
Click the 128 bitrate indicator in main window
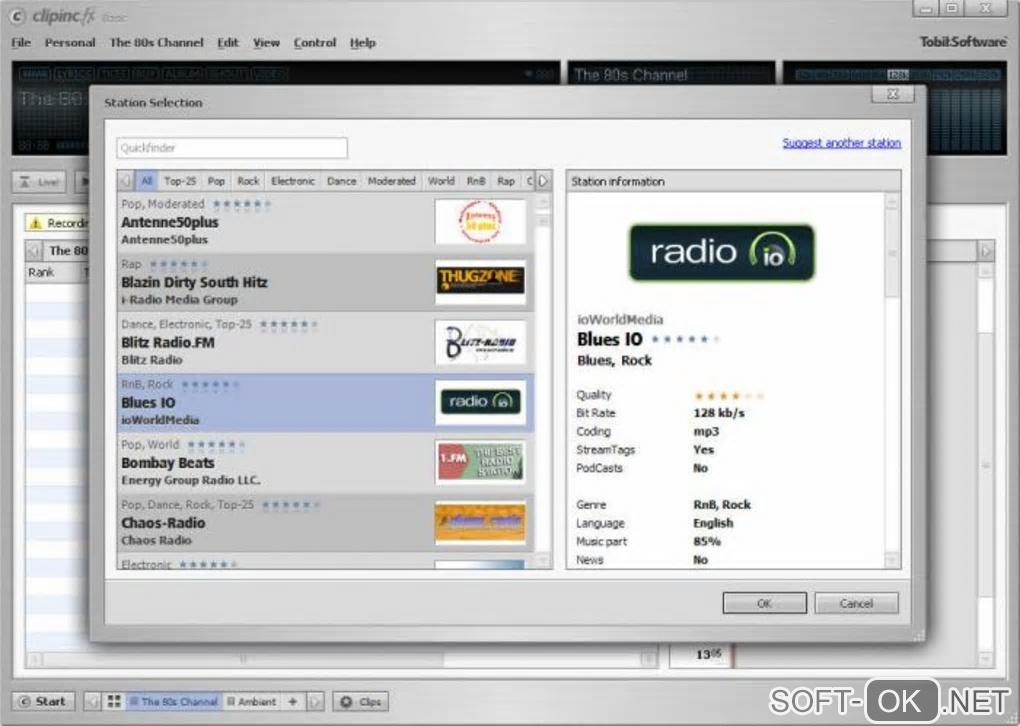[x=898, y=75]
